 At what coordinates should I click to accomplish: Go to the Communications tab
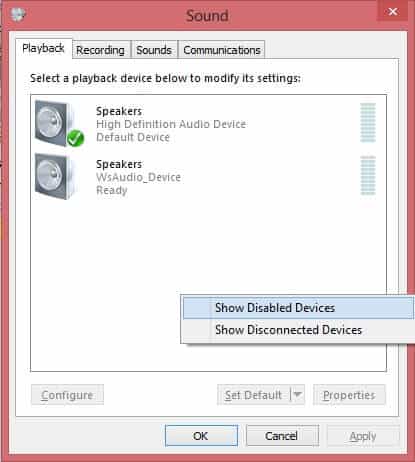pyautogui.click(x=222, y=50)
